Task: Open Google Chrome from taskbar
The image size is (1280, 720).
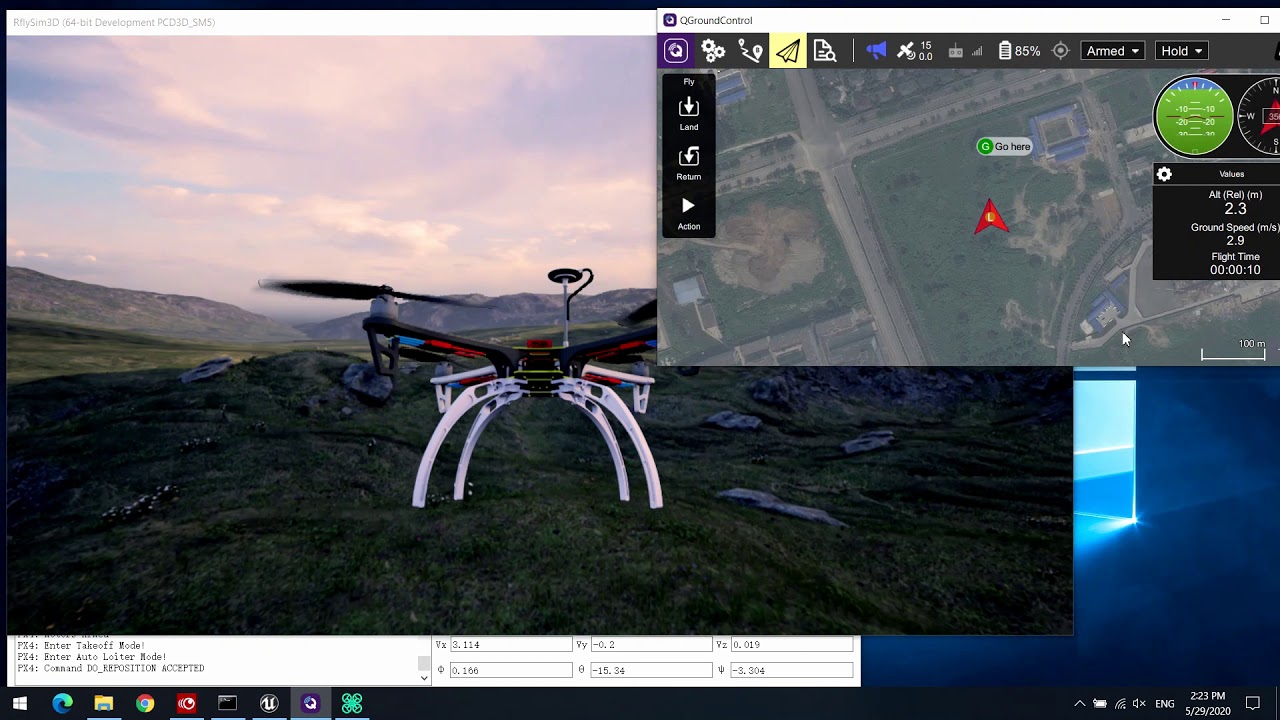Action: click(x=145, y=704)
